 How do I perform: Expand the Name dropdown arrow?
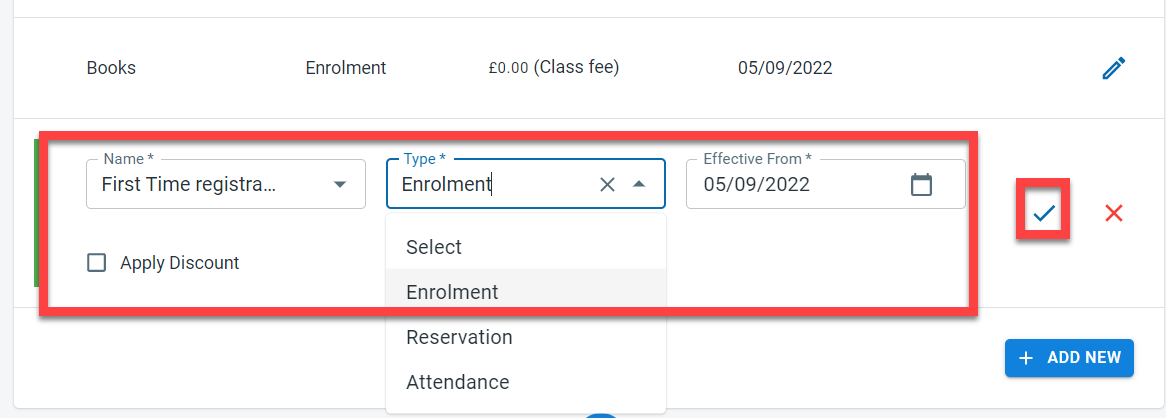pyautogui.click(x=340, y=184)
